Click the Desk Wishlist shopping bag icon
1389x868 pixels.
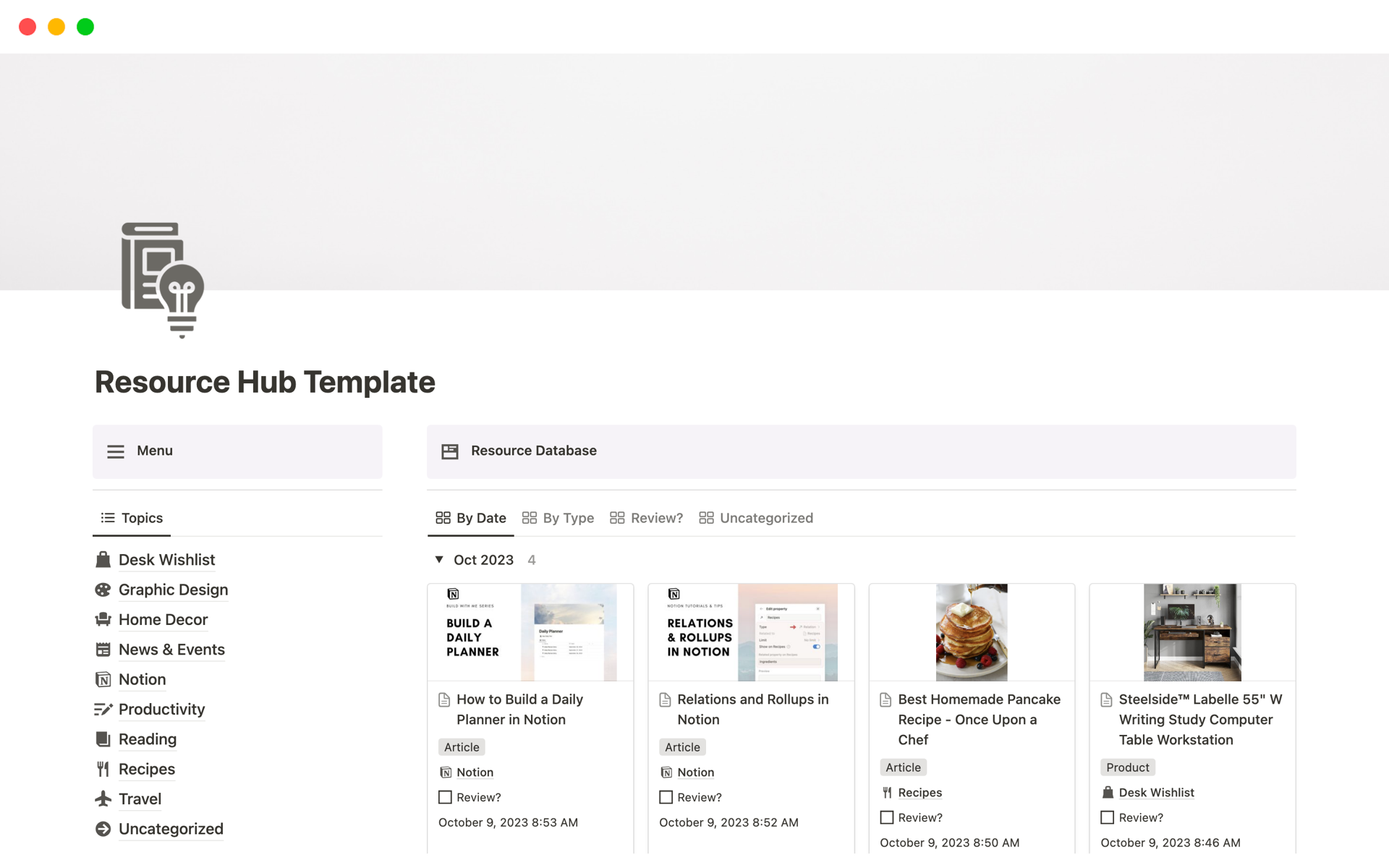pyautogui.click(x=103, y=560)
